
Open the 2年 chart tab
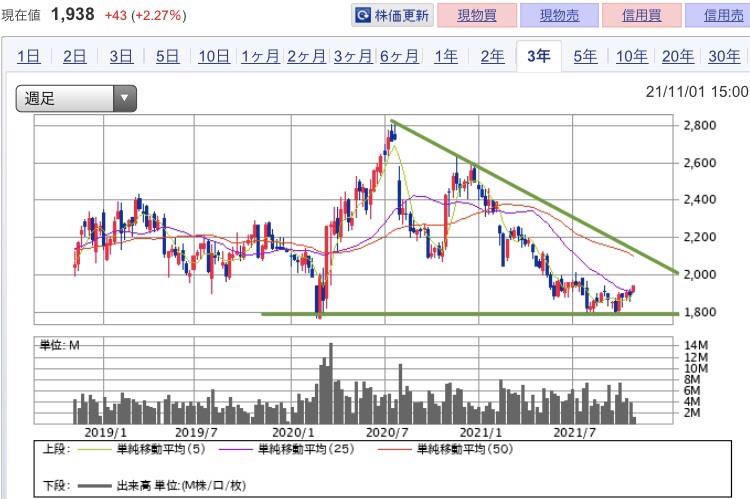tap(492, 56)
